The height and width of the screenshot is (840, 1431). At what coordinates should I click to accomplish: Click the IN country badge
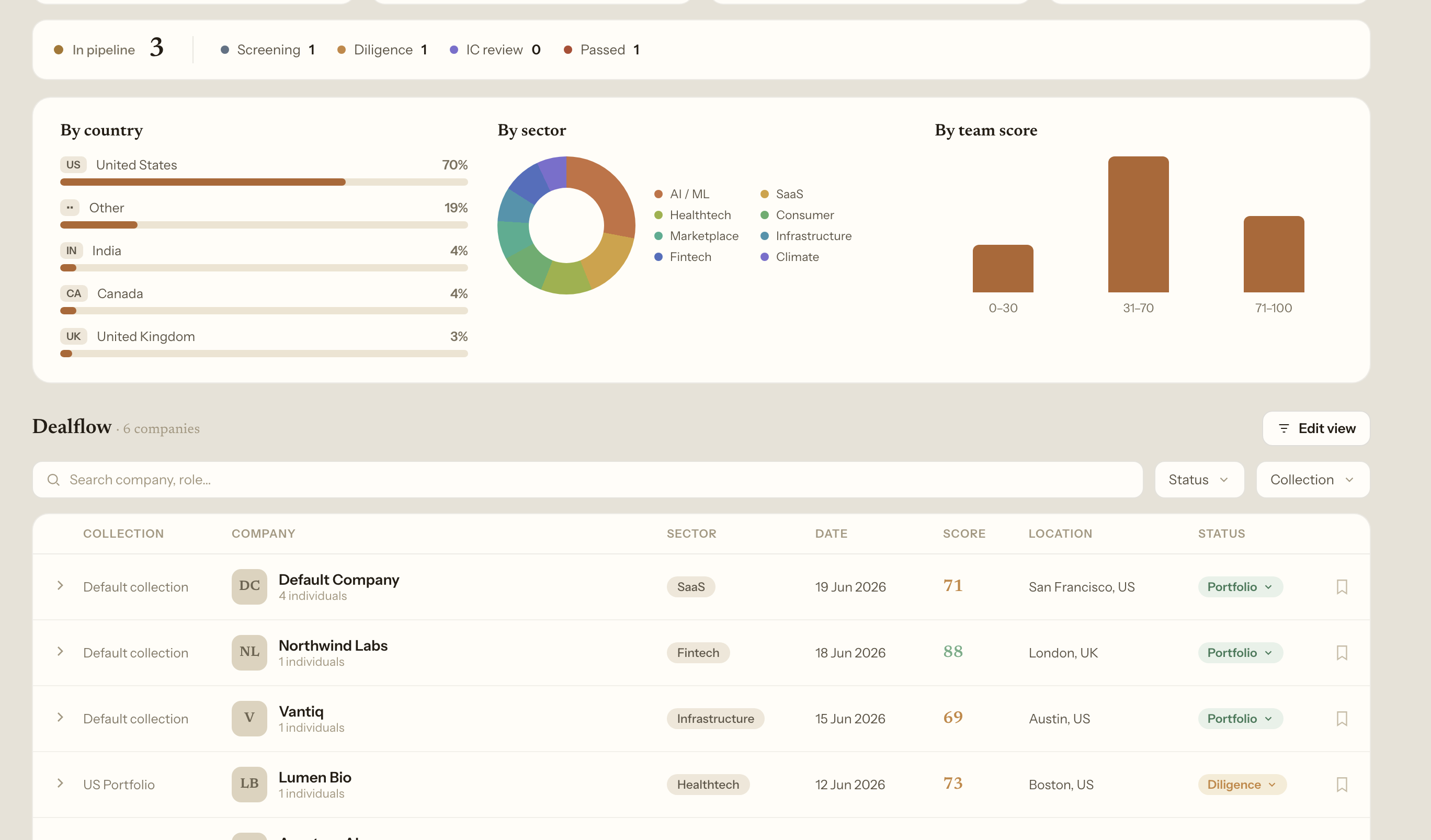(72, 251)
